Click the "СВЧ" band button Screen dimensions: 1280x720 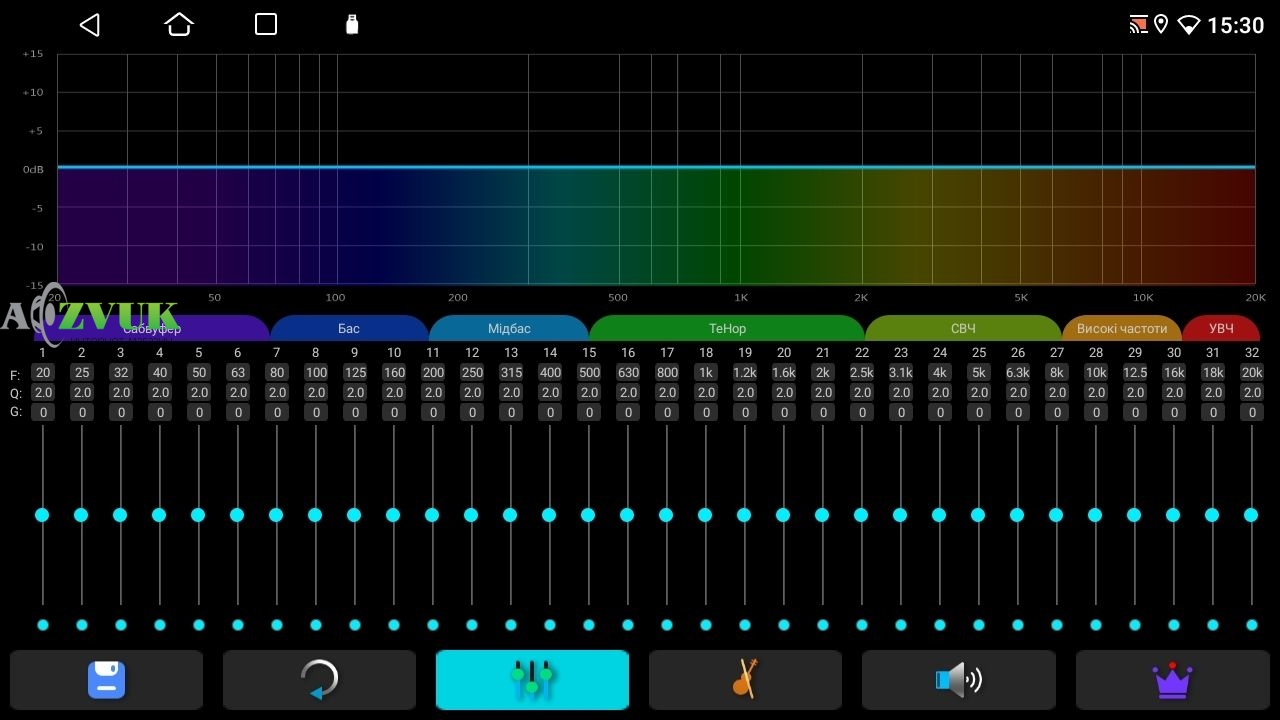pyautogui.click(x=963, y=328)
